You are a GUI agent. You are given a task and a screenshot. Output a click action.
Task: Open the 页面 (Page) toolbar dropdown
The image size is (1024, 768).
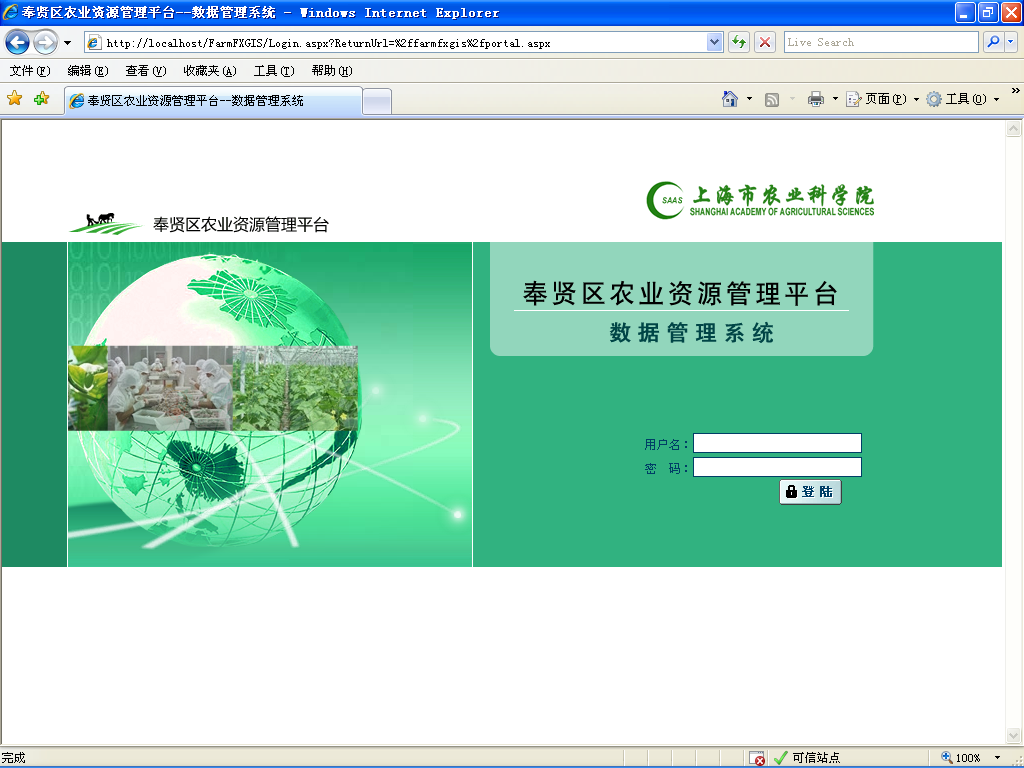883,99
